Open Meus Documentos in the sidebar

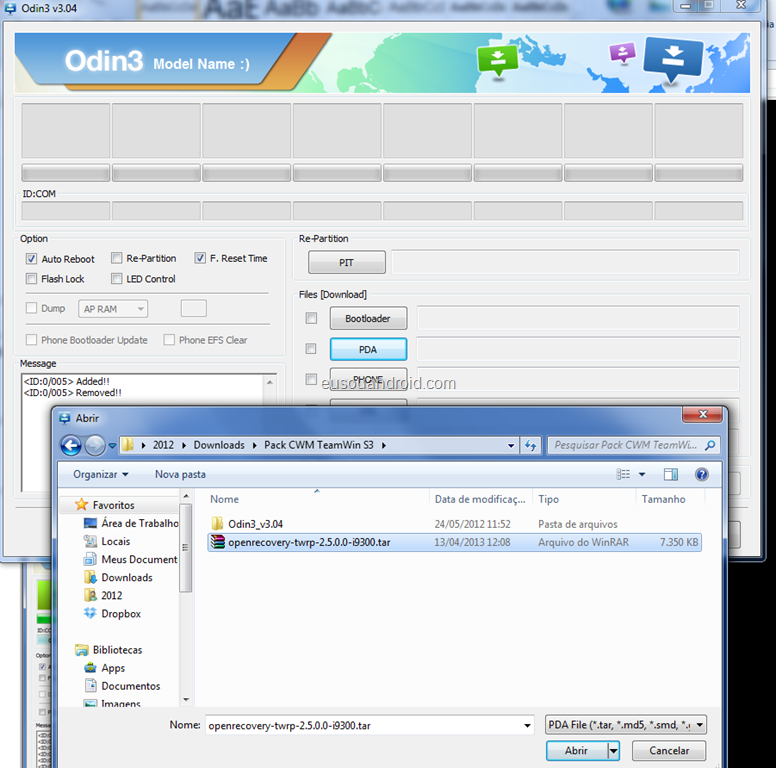(131, 559)
